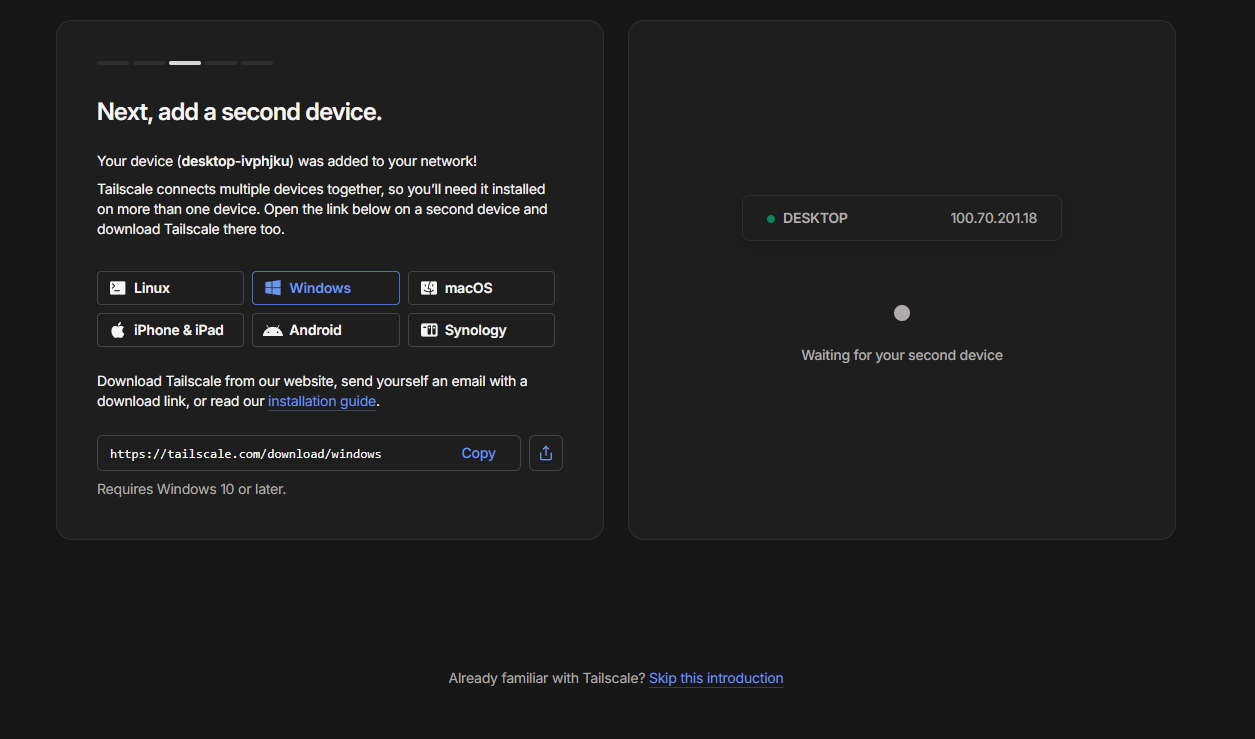Click the green online status dot

771,219
